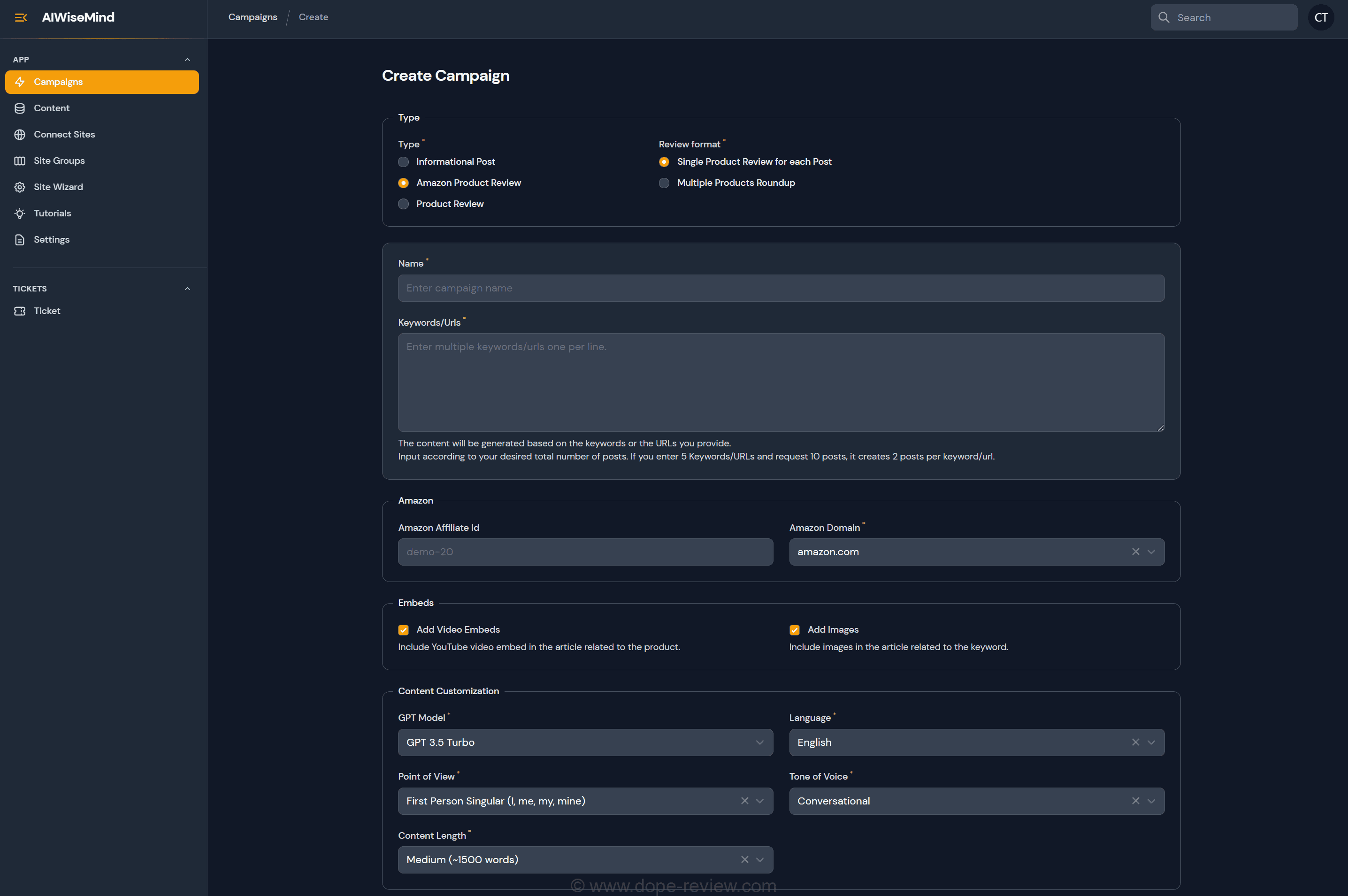Click the campaign Name input field
The height and width of the screenshot is (896, 1348).
[781, 288]
